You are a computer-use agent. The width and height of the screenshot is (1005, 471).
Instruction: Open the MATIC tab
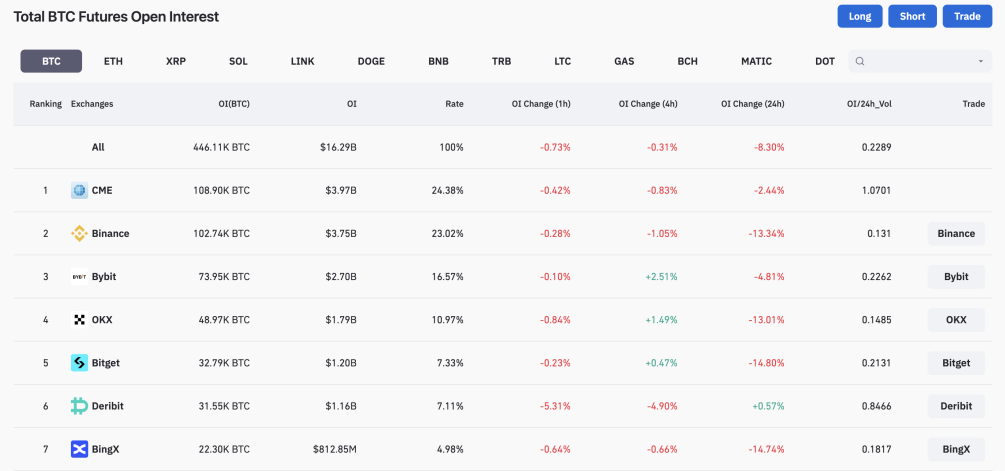(756, 62)
